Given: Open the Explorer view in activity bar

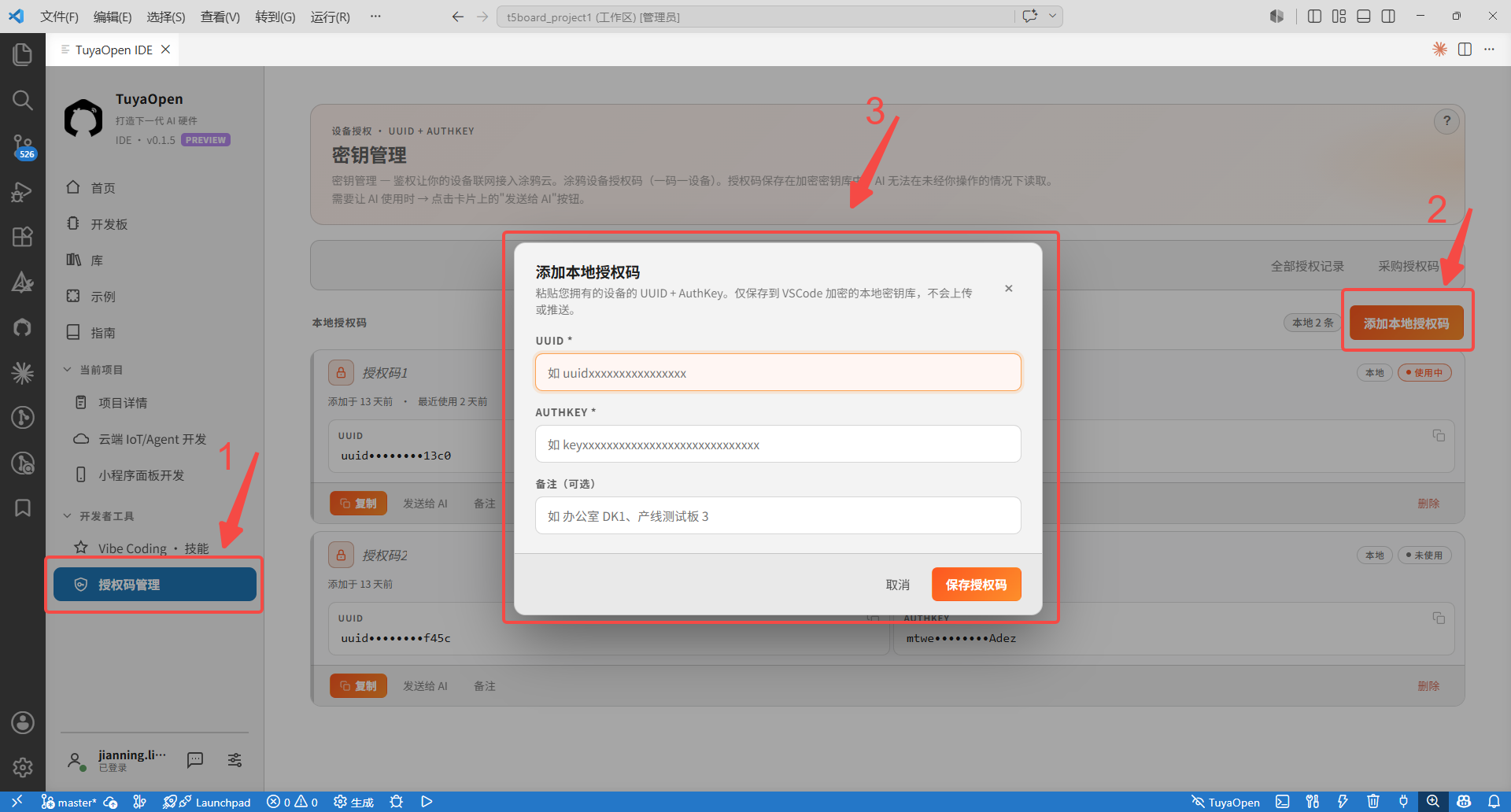Looking at the screenshot, I should (x=22, y=54).
